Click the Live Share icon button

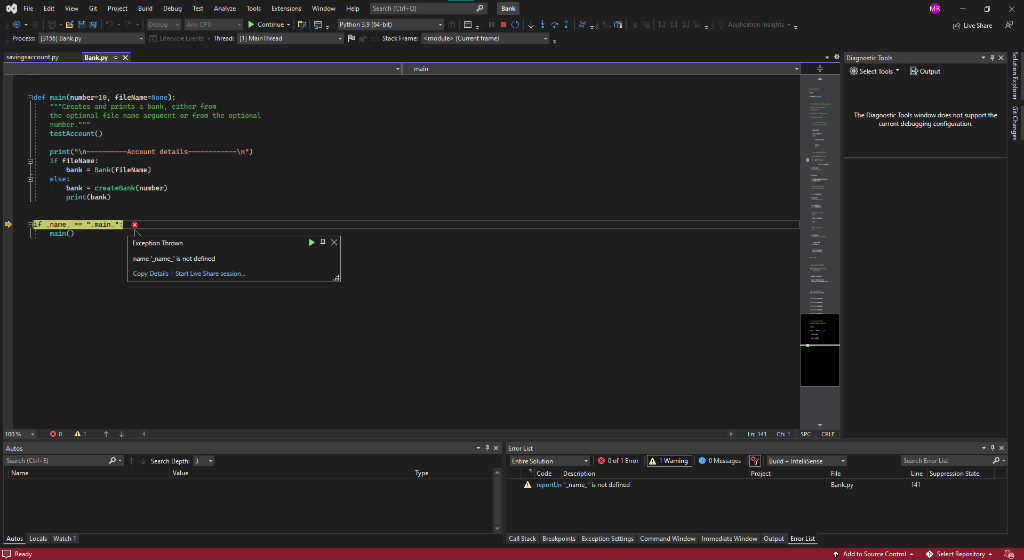click(972, 25)
